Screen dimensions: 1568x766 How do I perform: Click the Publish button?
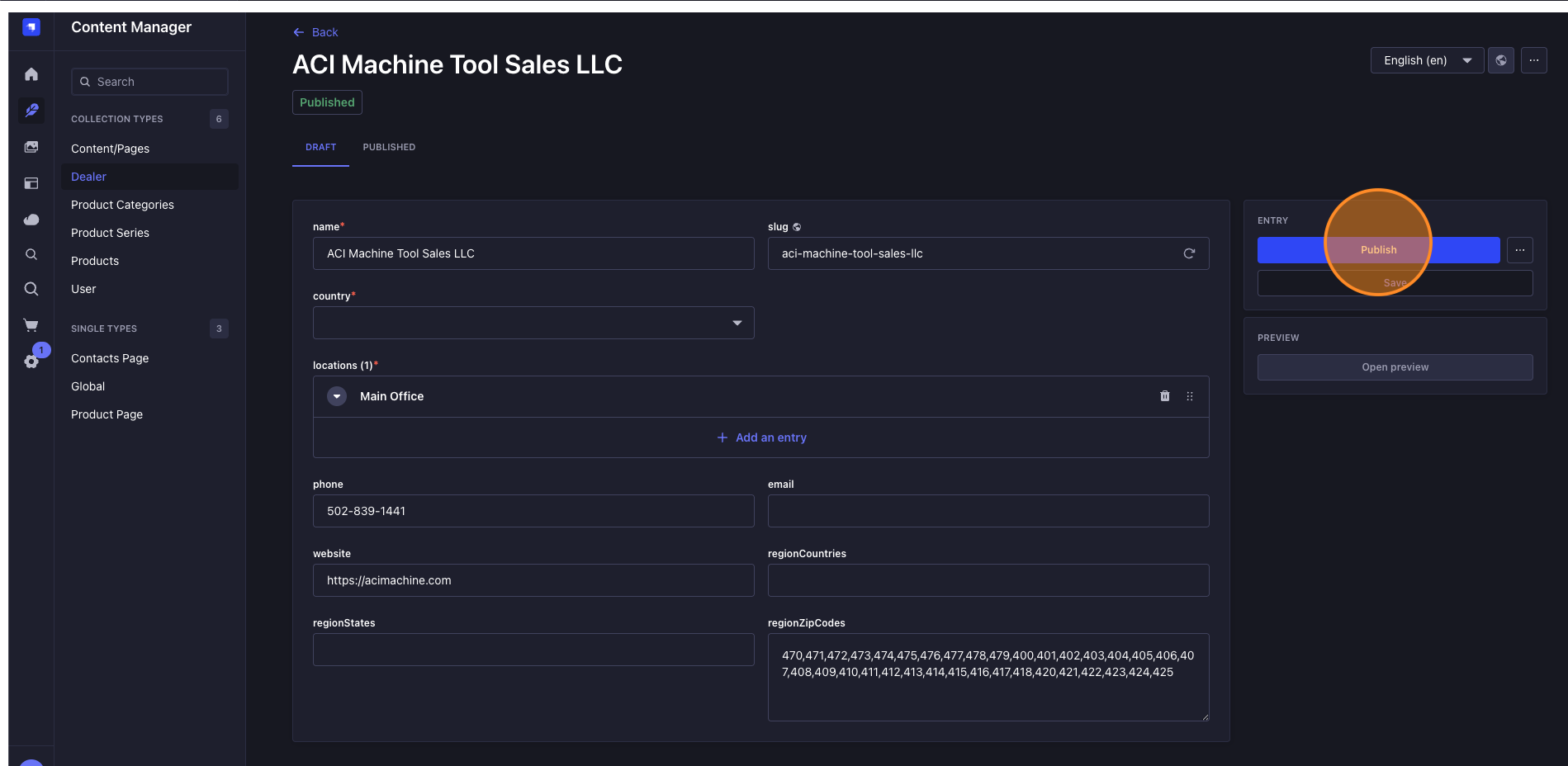(1378, 250)
